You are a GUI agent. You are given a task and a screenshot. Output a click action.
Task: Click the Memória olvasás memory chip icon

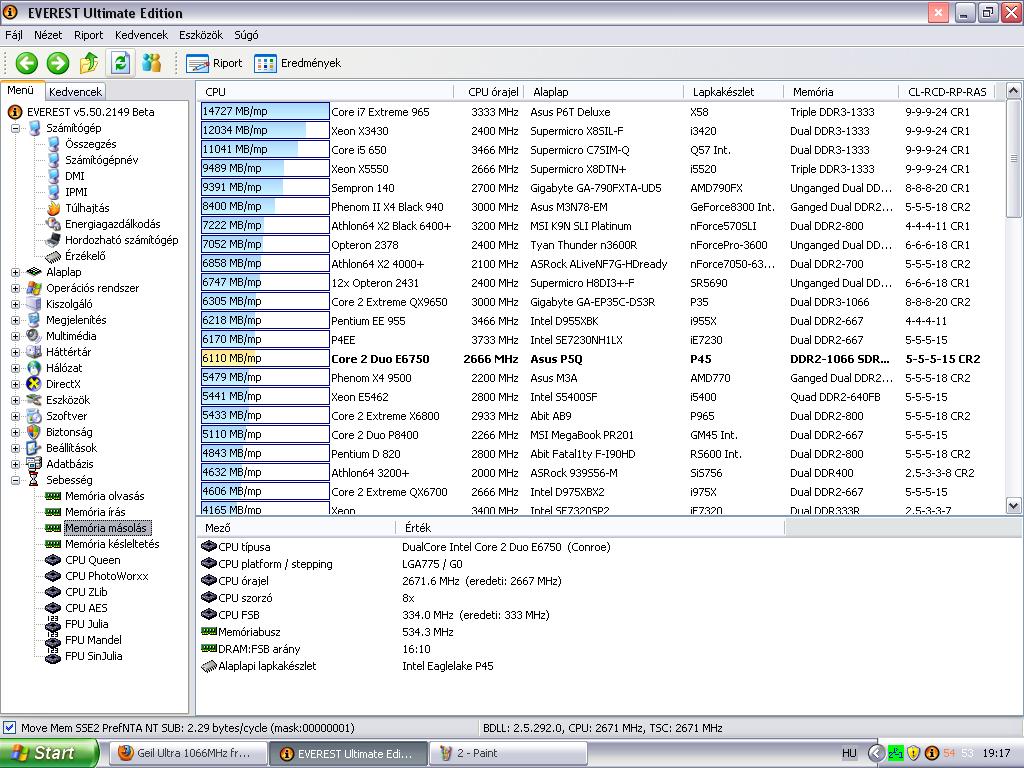[53, 496]
